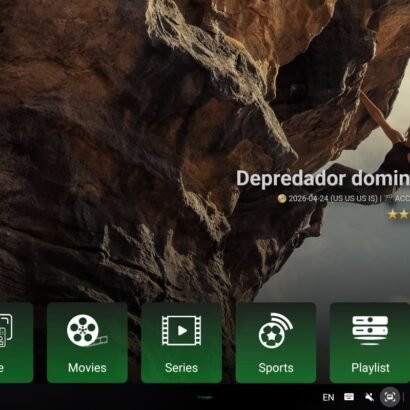
Task: Open the Sports category tile
Action: click(276, 343)
